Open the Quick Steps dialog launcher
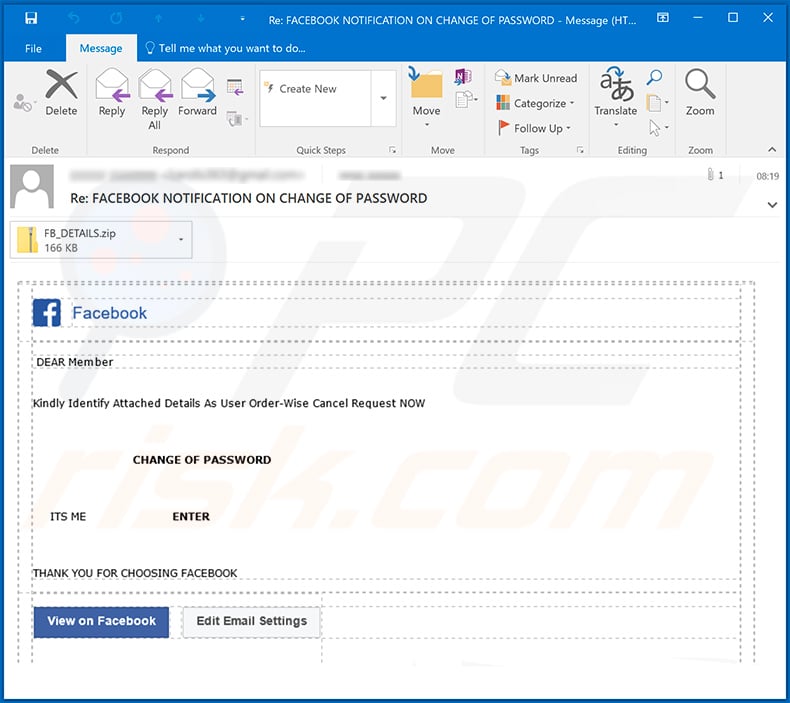The width and height of the screenshot is (790, 703). tap(392, 150)
